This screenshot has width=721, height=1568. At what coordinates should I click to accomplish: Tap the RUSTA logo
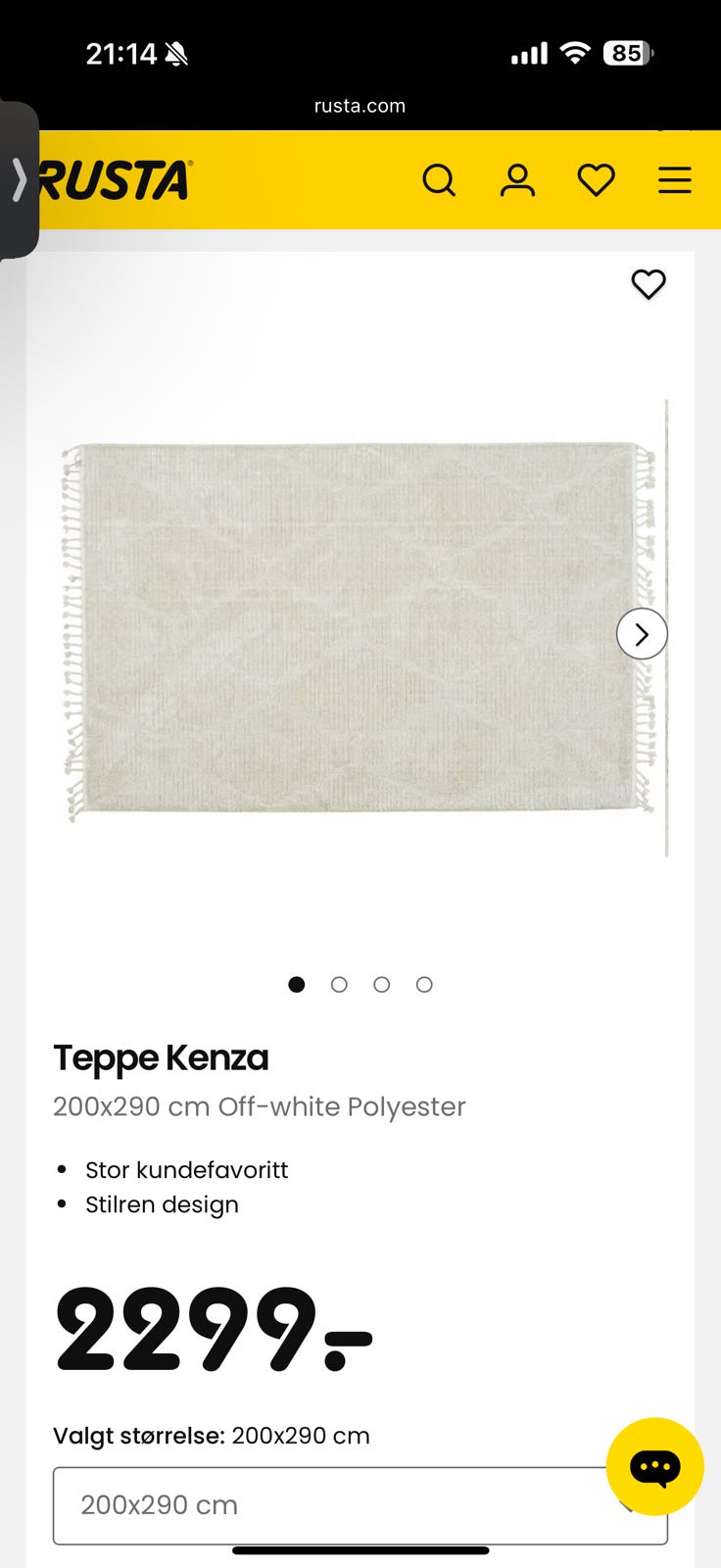tap(116, 180)
